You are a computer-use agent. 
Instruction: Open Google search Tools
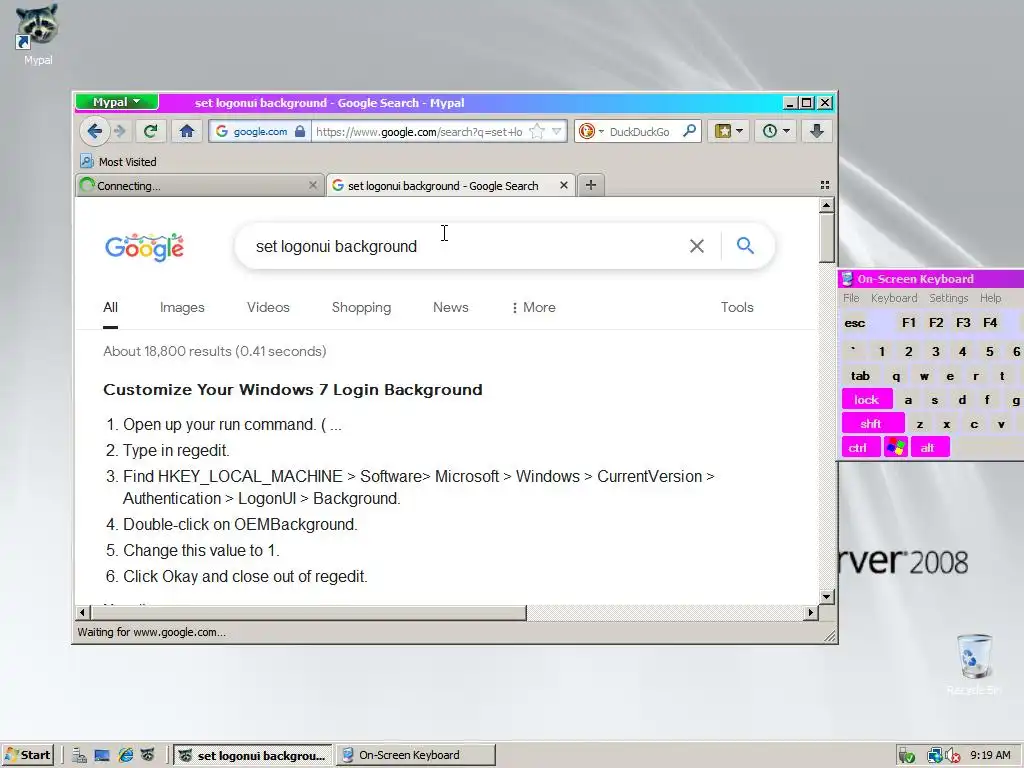pos(737,307)
